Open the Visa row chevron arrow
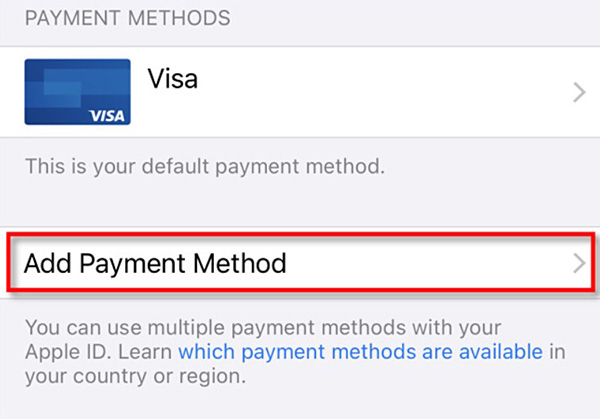Screen dimensions: 600x419 click(579, 93)
